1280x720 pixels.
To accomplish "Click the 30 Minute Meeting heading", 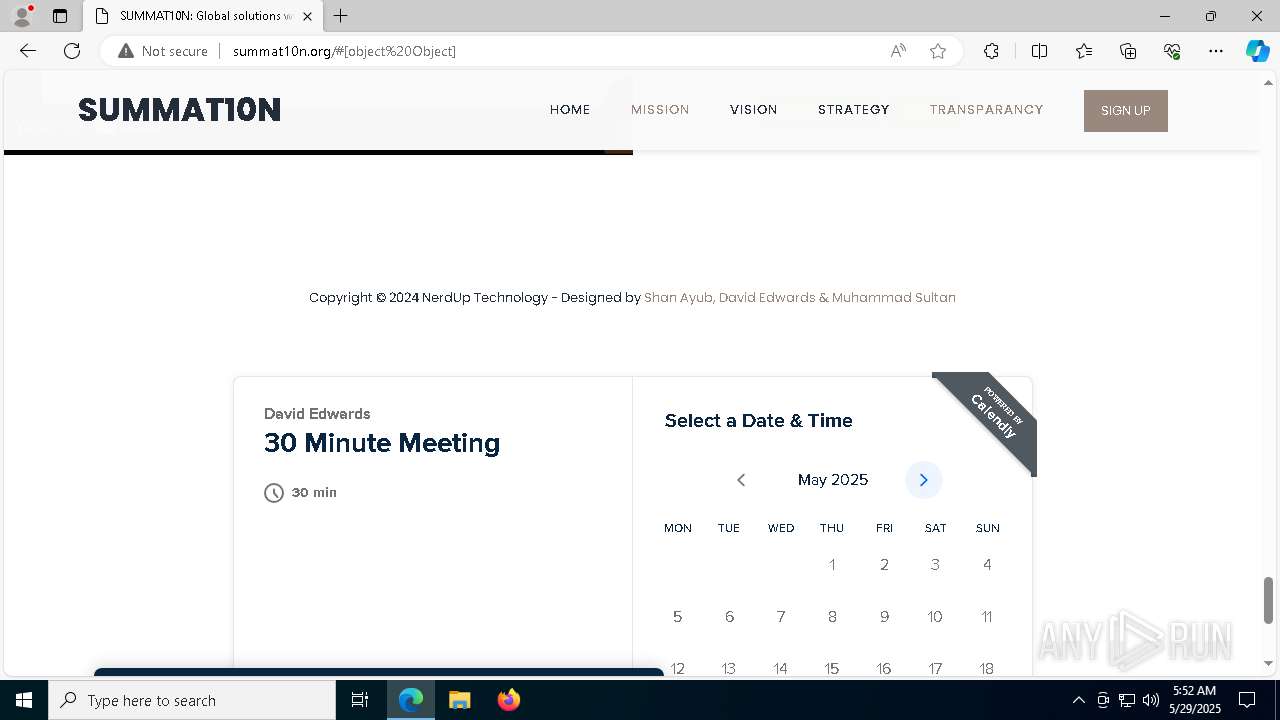I will [382, 443].
